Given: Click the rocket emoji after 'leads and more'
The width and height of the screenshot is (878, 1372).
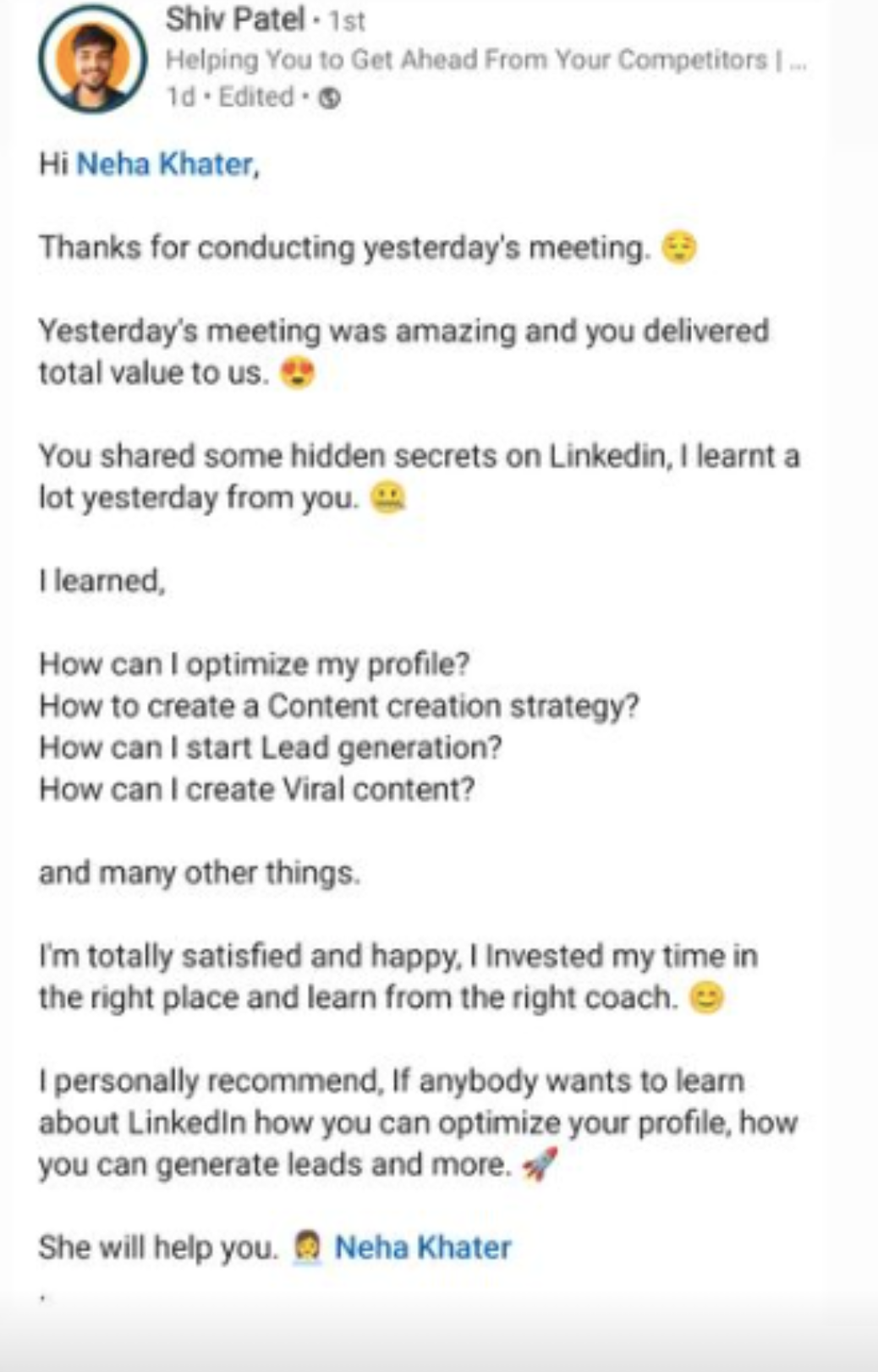Looking at the screenshot, I should [x=540, y=1166].
